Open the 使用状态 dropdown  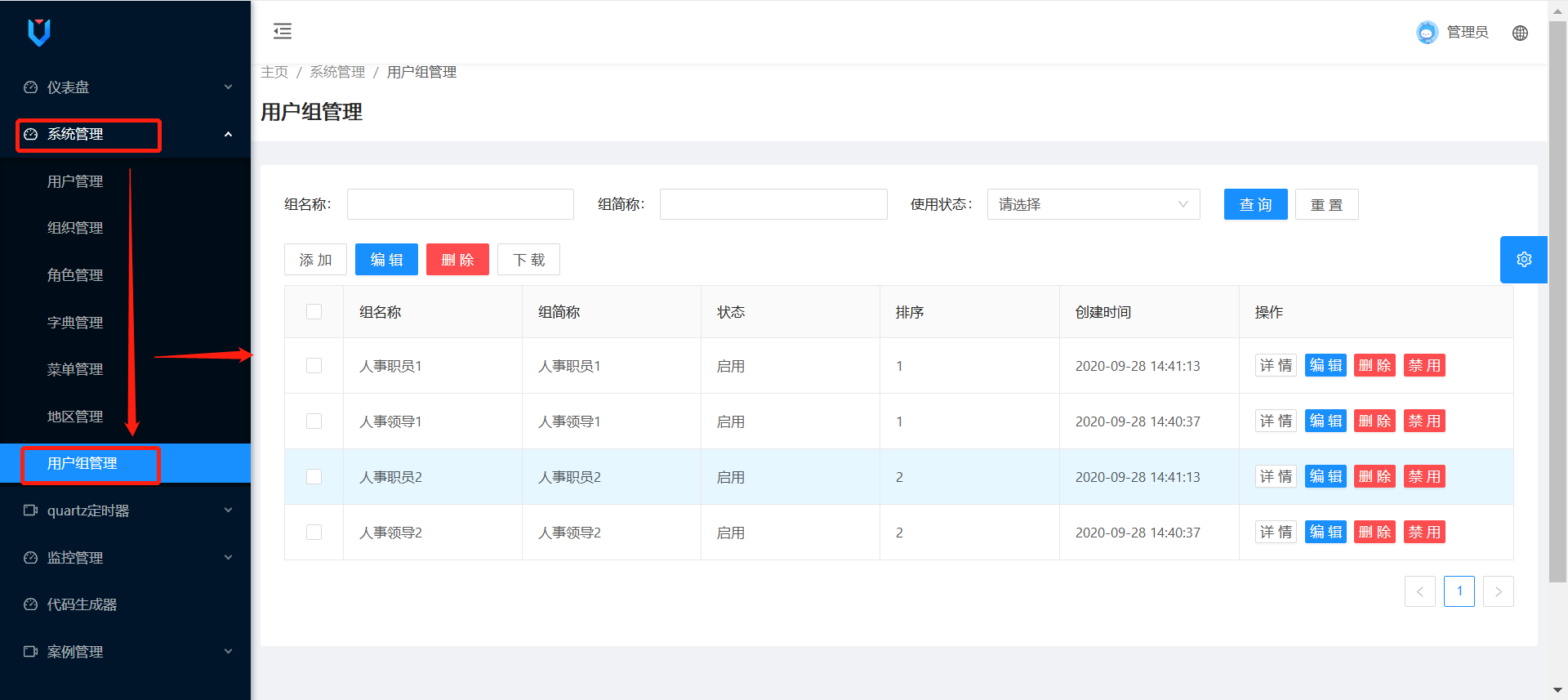point(1094,204)
